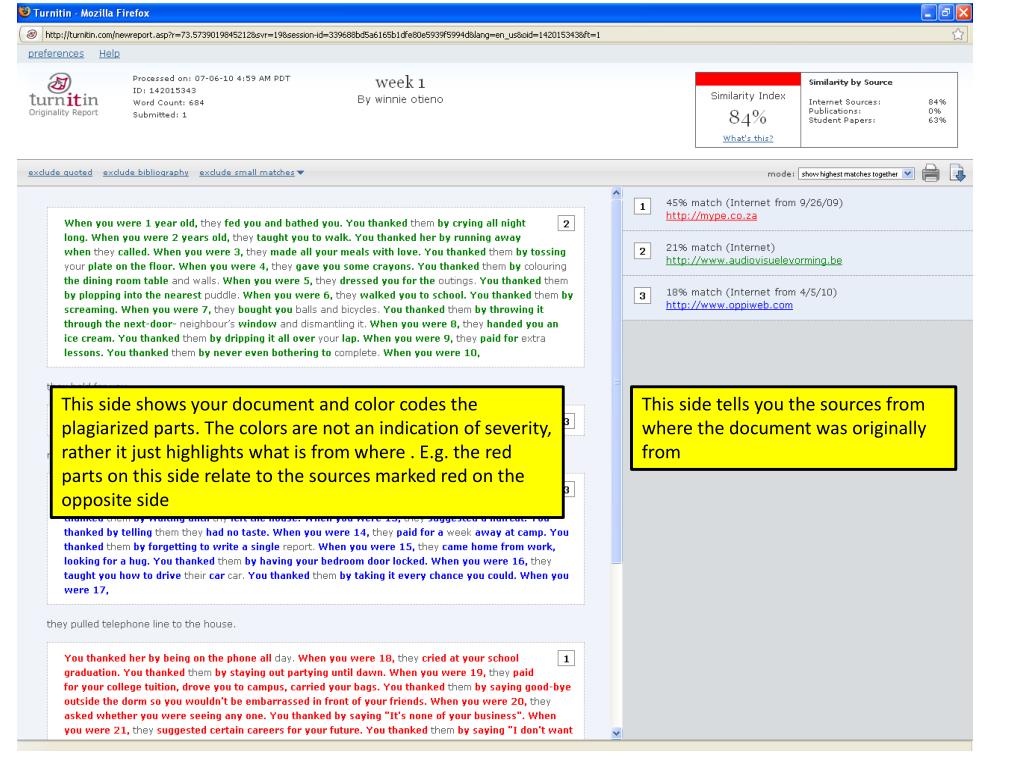Viewport: 1024px width, 768px height.
Task: Click 'Internet Sources:' row in Similarity by Source
Action: [x=877, y=102]
